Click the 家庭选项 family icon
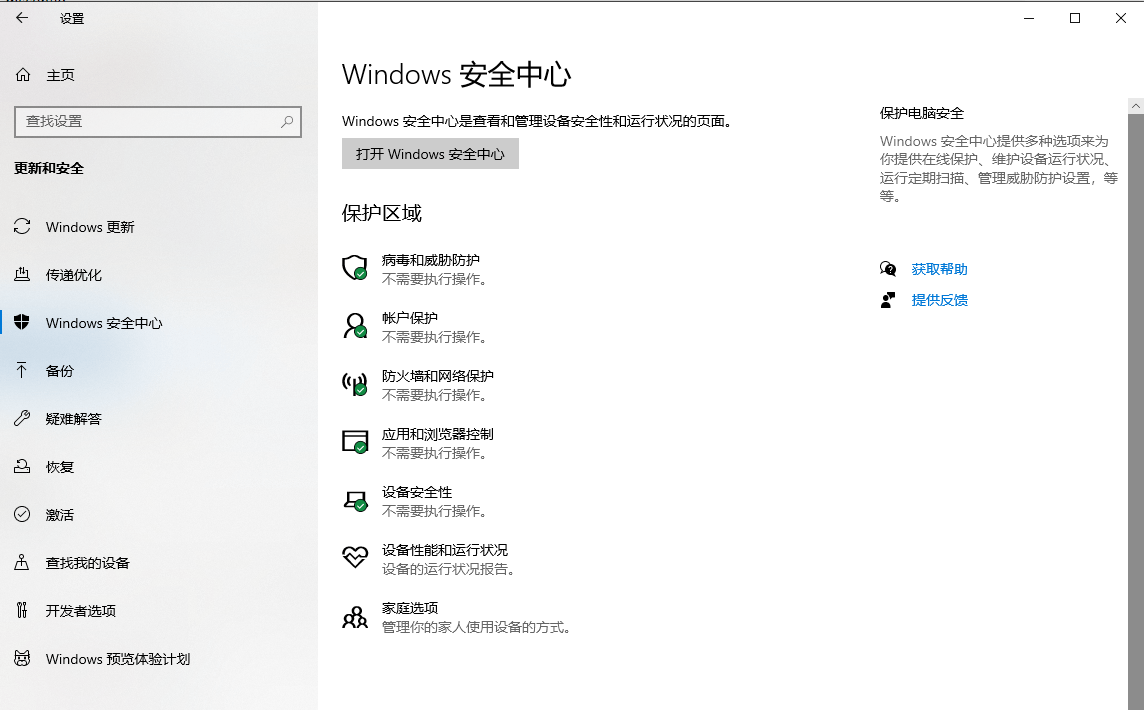This screenshot has height=710, width=1144. 355,617
